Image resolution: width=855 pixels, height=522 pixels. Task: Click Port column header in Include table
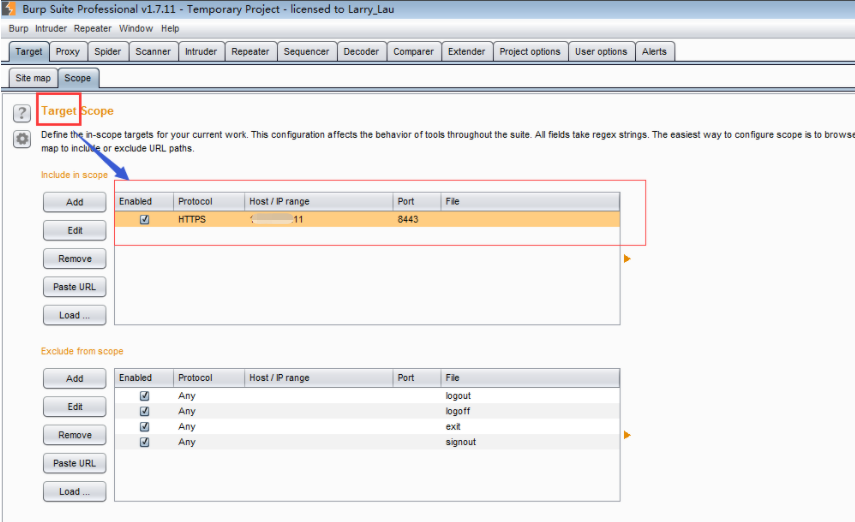pyautogui.click(x=417, y=201)
